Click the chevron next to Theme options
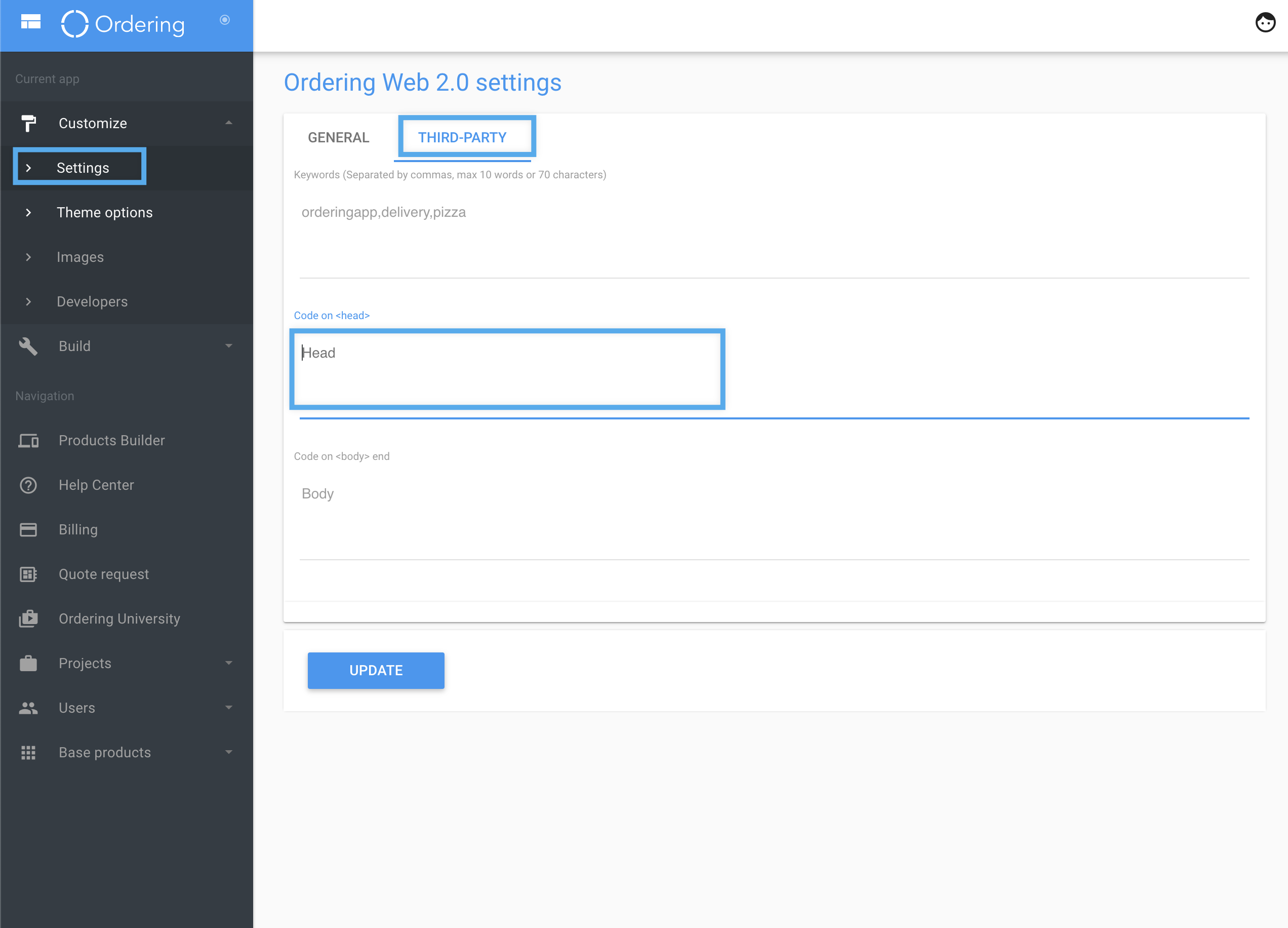This screenshot has width=1288, height=928. 28,213
